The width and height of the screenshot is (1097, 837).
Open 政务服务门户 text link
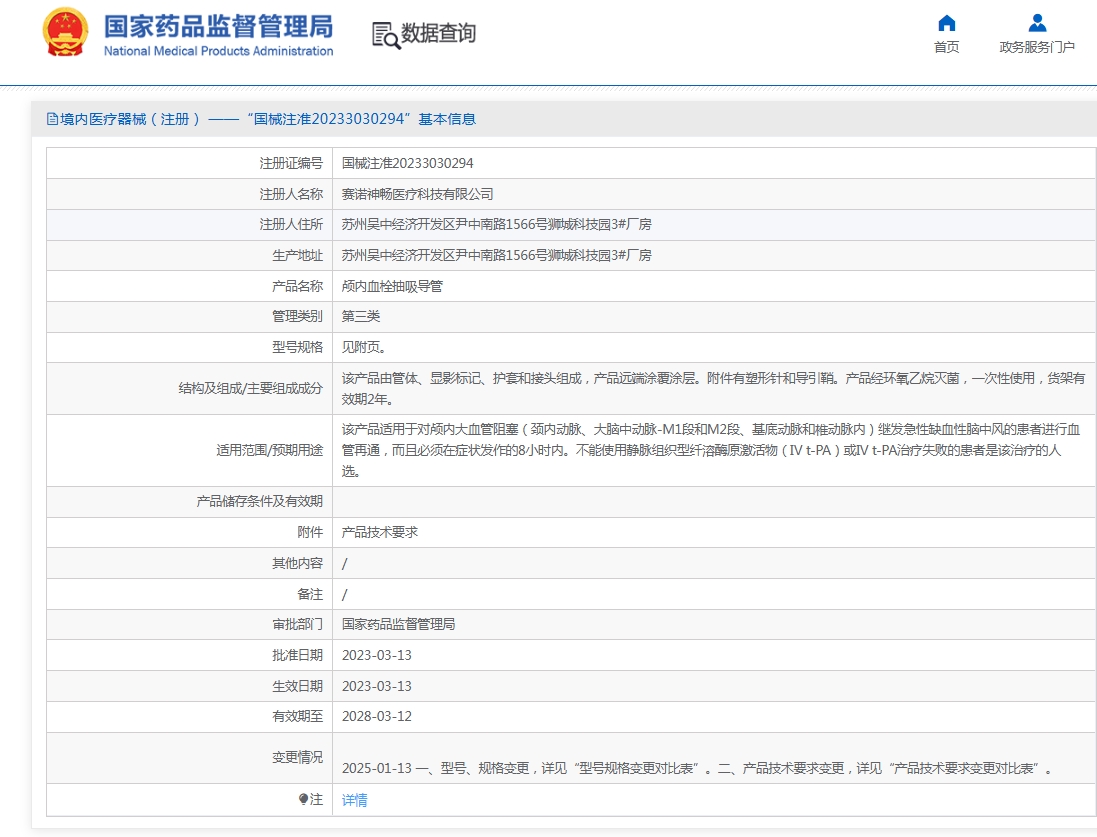pos(1037,47)
